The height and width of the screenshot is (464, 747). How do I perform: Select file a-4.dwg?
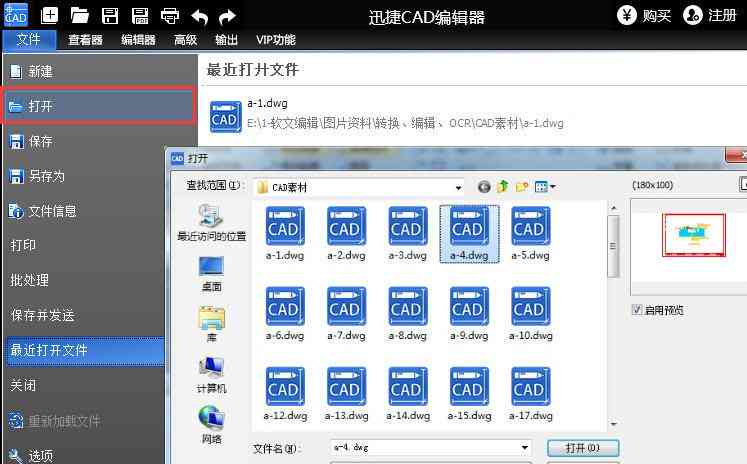(469, 234)
